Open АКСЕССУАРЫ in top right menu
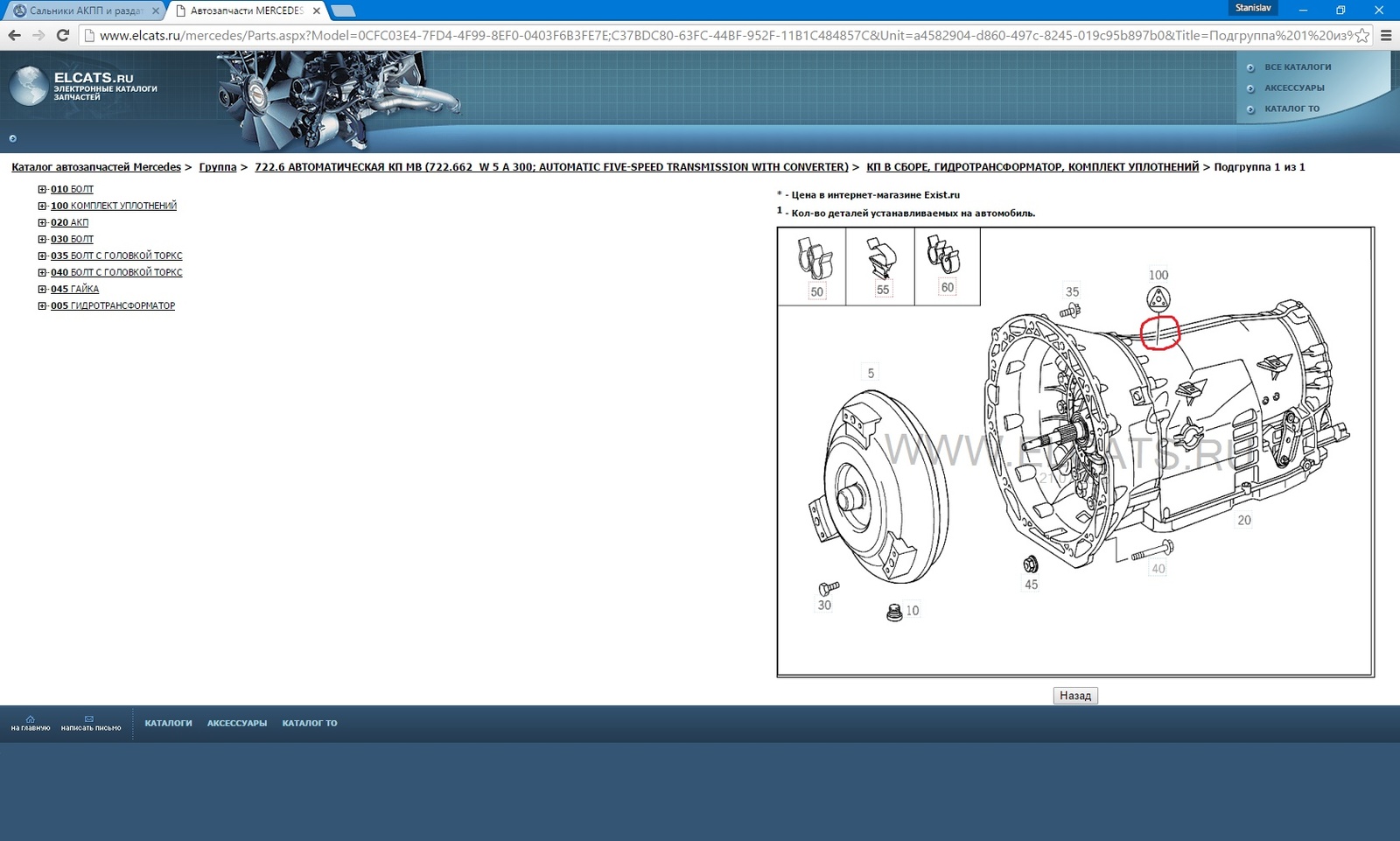This screenshot has height=841, width=1400. 1294,88
